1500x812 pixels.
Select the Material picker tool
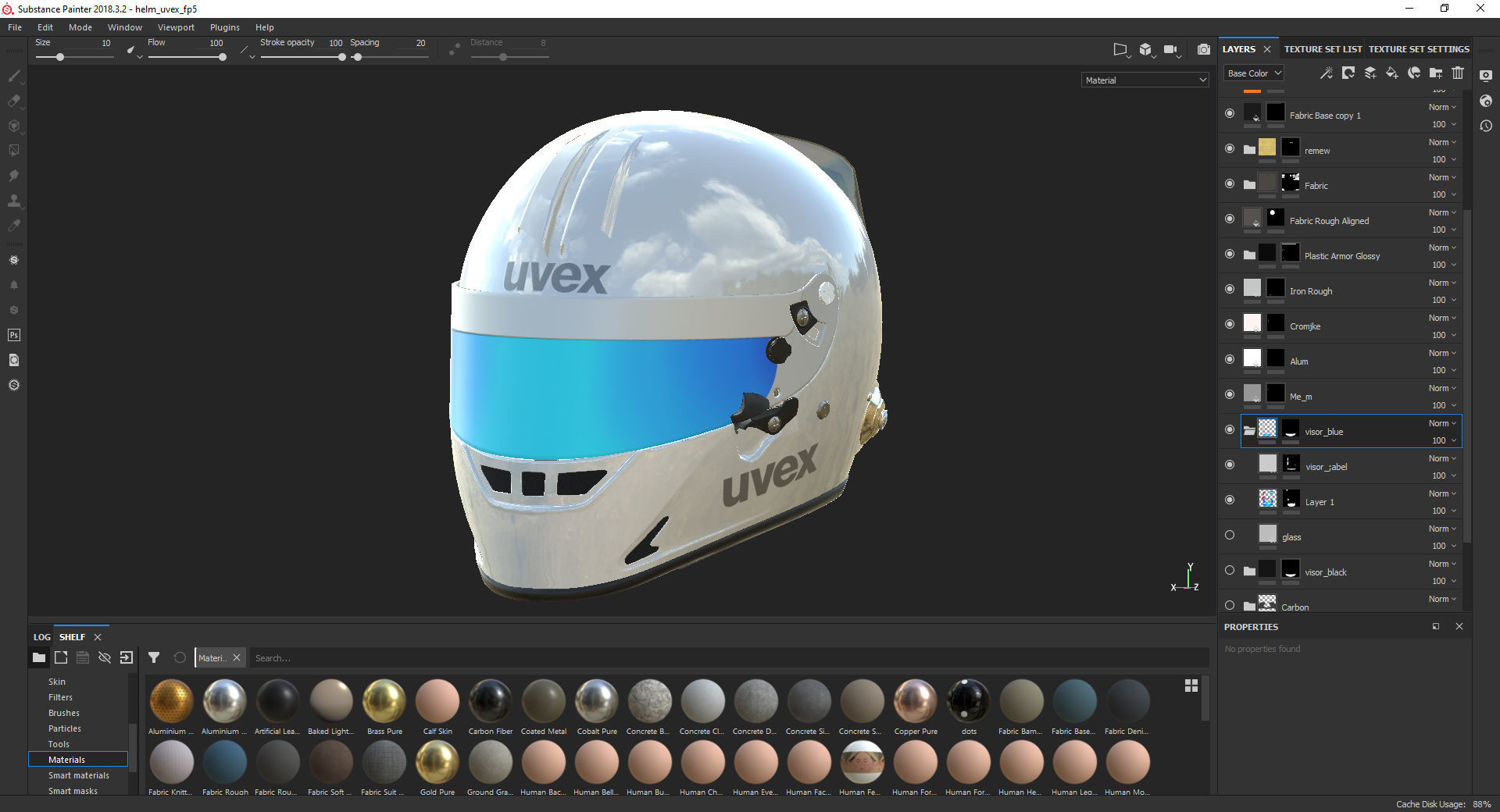13,226
